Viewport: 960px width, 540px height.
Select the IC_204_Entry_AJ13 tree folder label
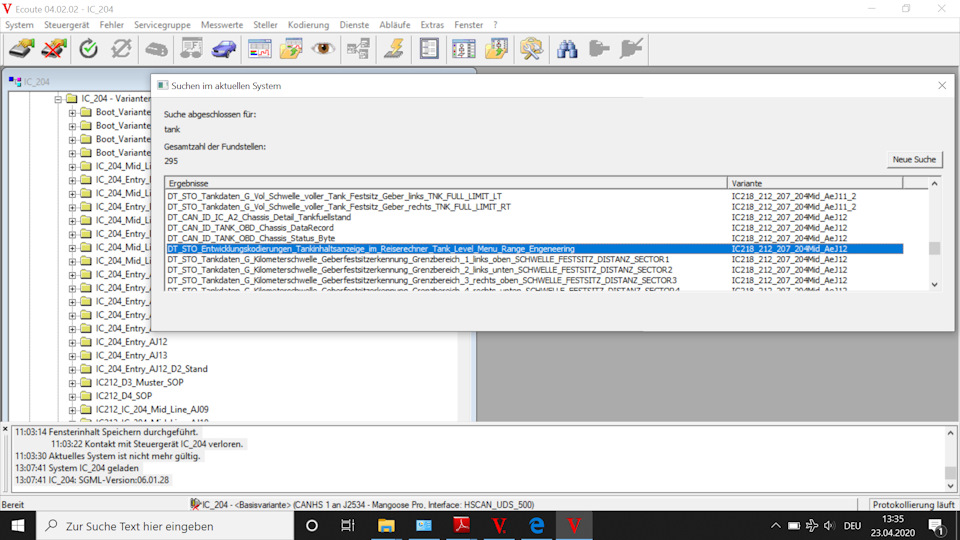click(131, 356)
